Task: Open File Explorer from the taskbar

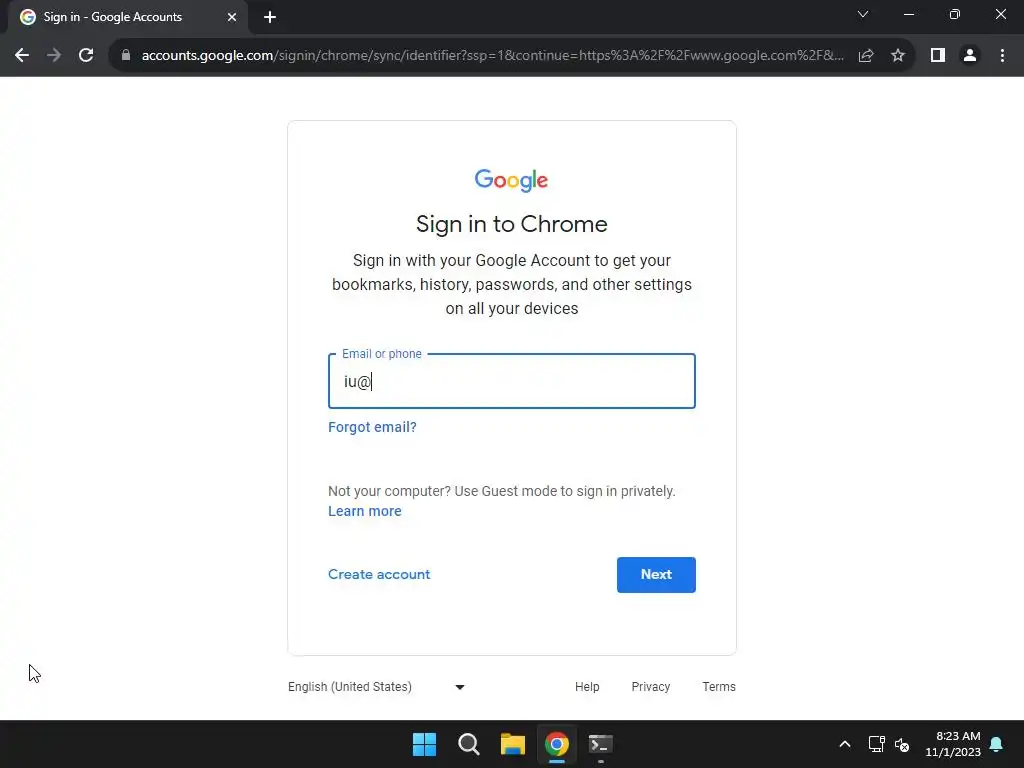Action: tap(513, 744)
